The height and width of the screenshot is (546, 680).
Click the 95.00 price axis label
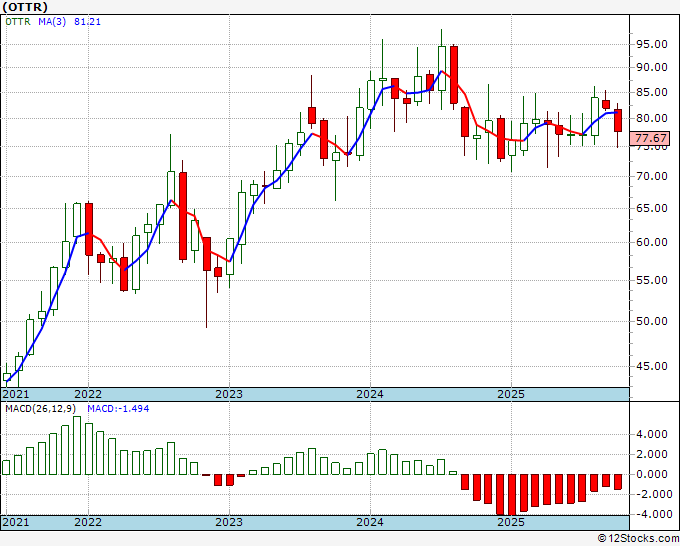click(x=652, y=44)
